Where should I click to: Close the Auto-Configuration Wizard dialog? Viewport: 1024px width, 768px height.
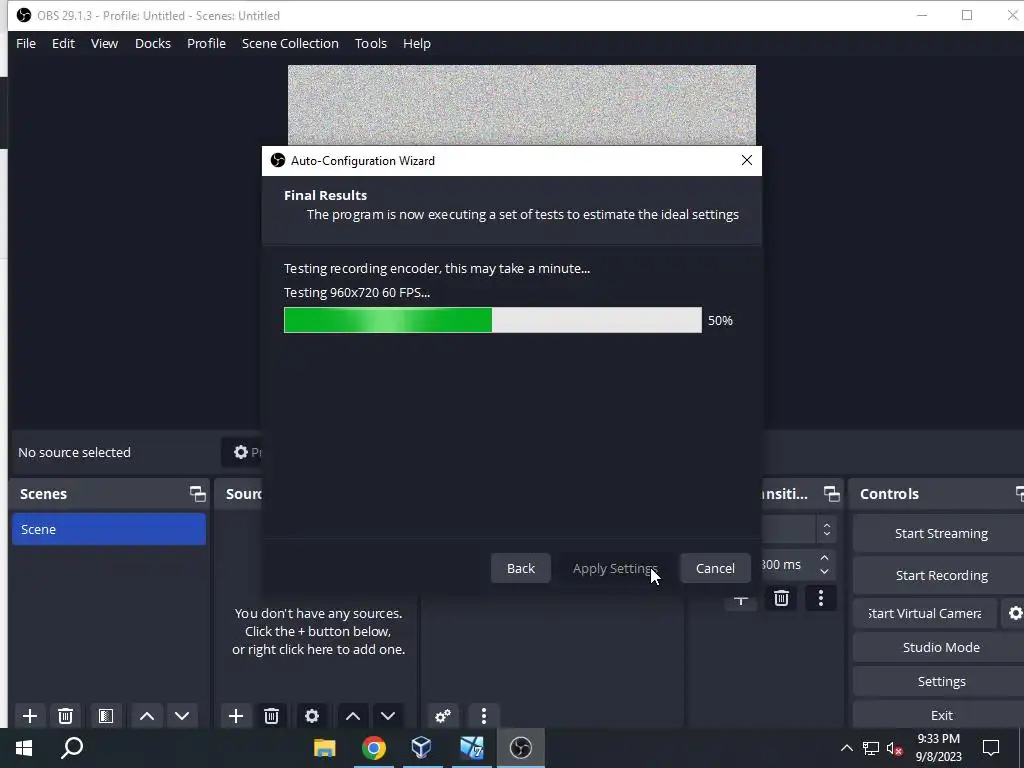[x=747, y=161]
